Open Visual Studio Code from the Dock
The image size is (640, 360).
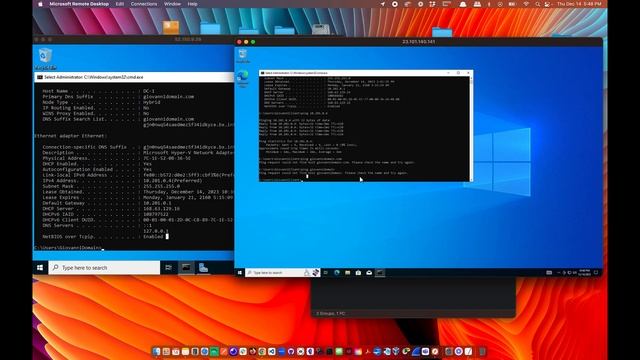coord(271,351)
